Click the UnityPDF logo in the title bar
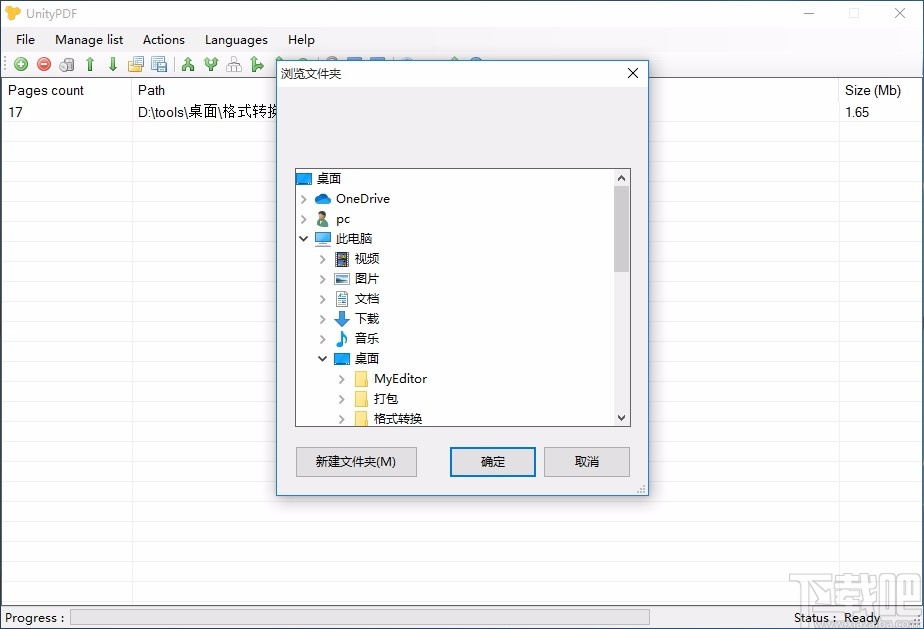 [x=13, y=13]
